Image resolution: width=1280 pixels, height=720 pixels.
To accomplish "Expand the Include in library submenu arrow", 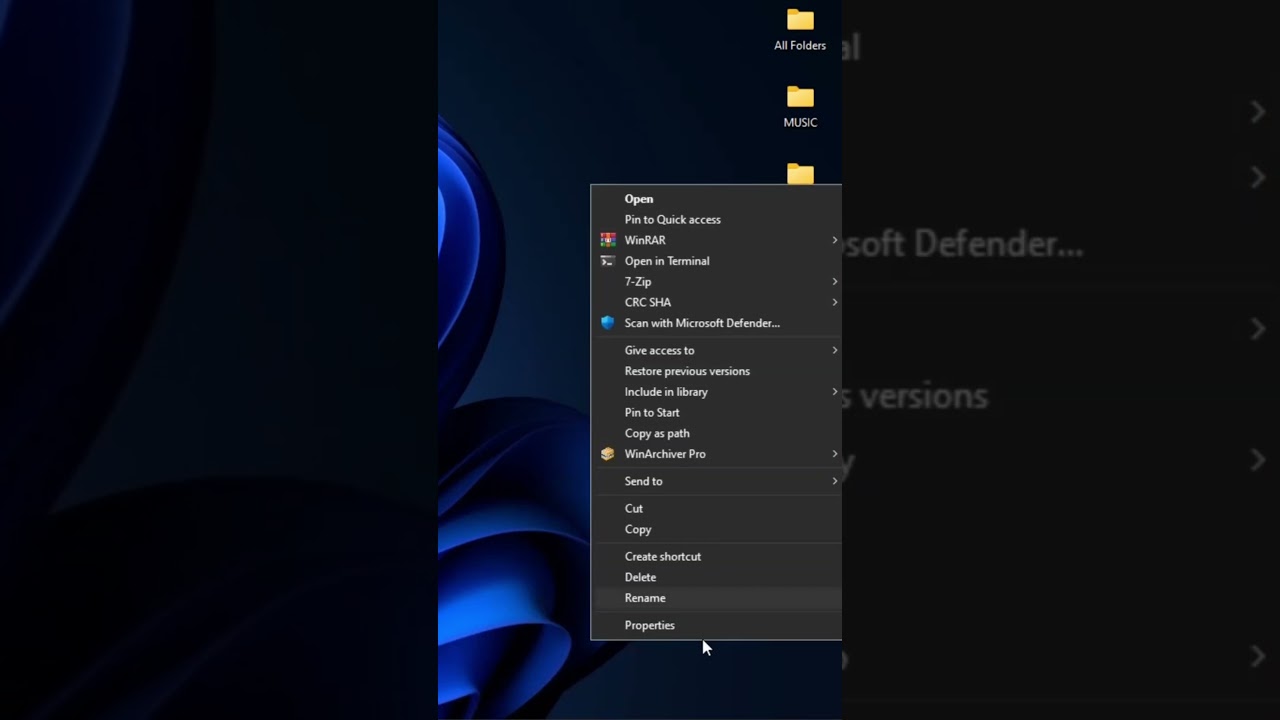I will [834, 392].
